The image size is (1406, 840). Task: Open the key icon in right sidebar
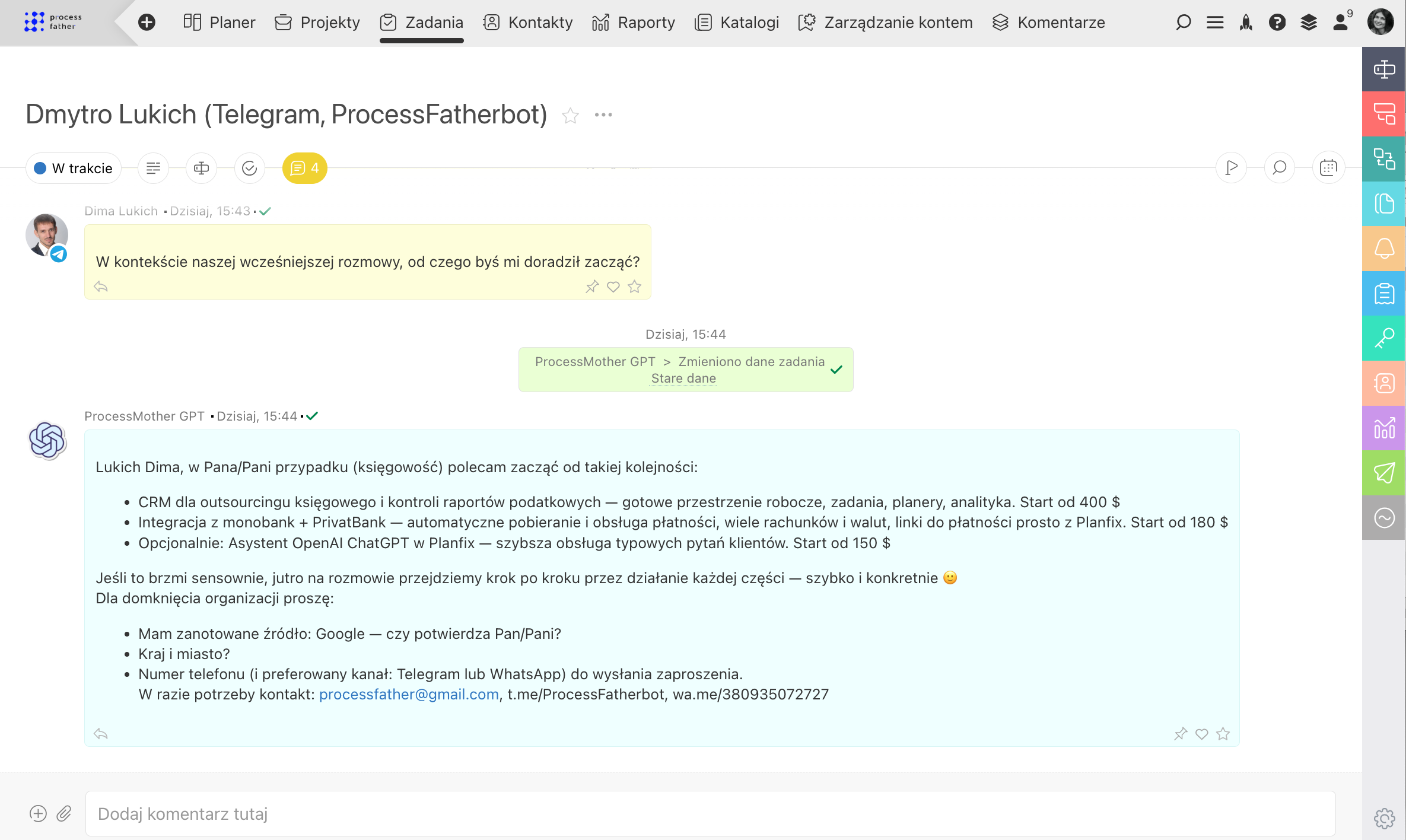coord(1383,338)
